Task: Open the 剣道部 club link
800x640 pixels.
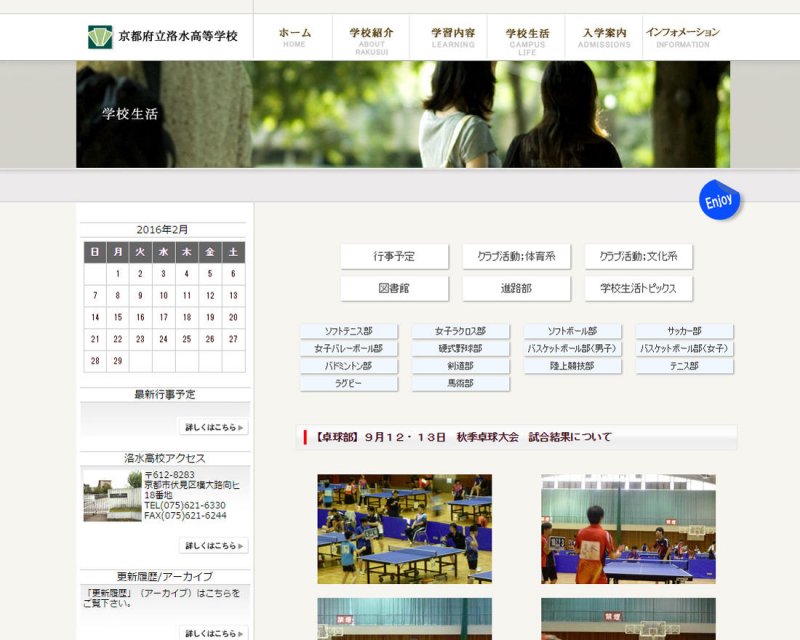Action: 460,366
